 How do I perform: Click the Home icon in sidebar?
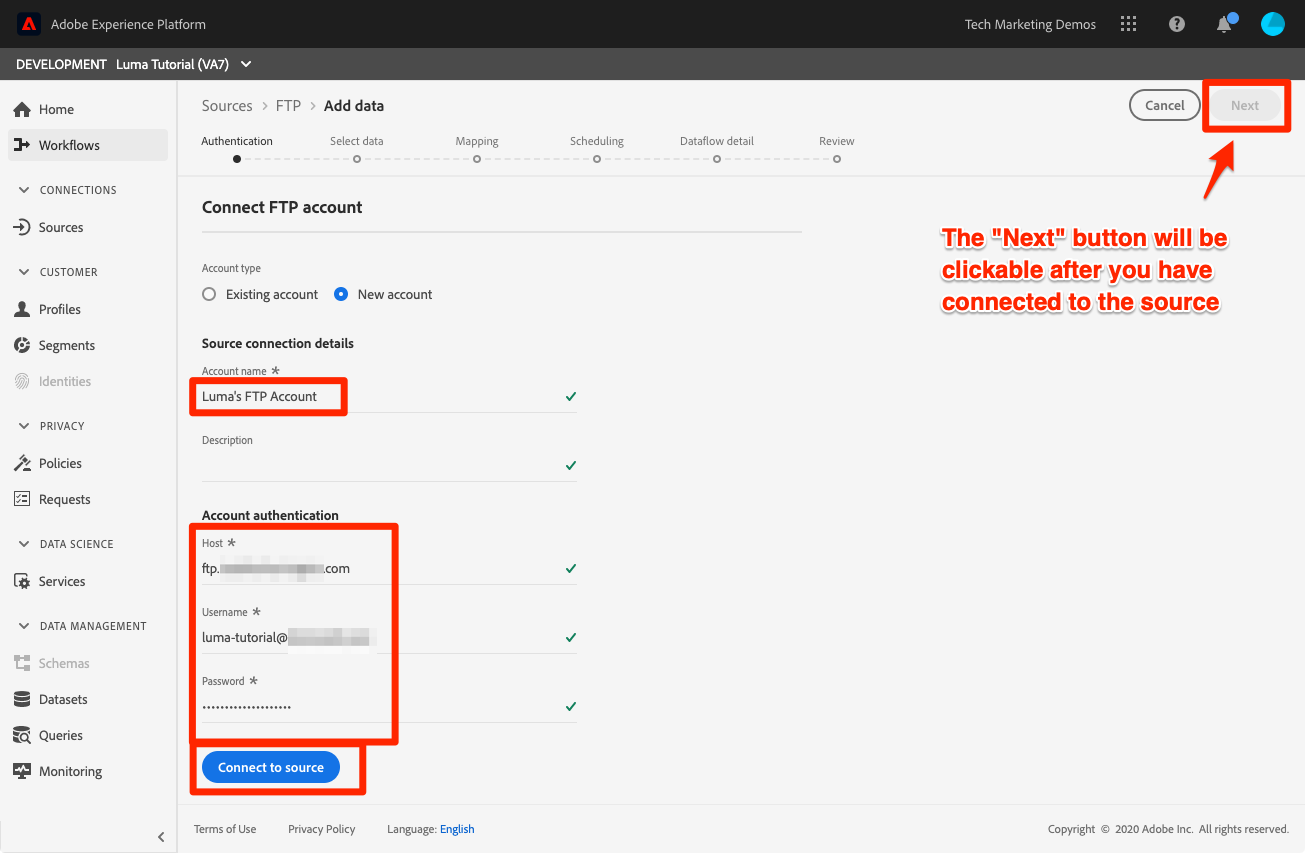(x=22, y=109)
